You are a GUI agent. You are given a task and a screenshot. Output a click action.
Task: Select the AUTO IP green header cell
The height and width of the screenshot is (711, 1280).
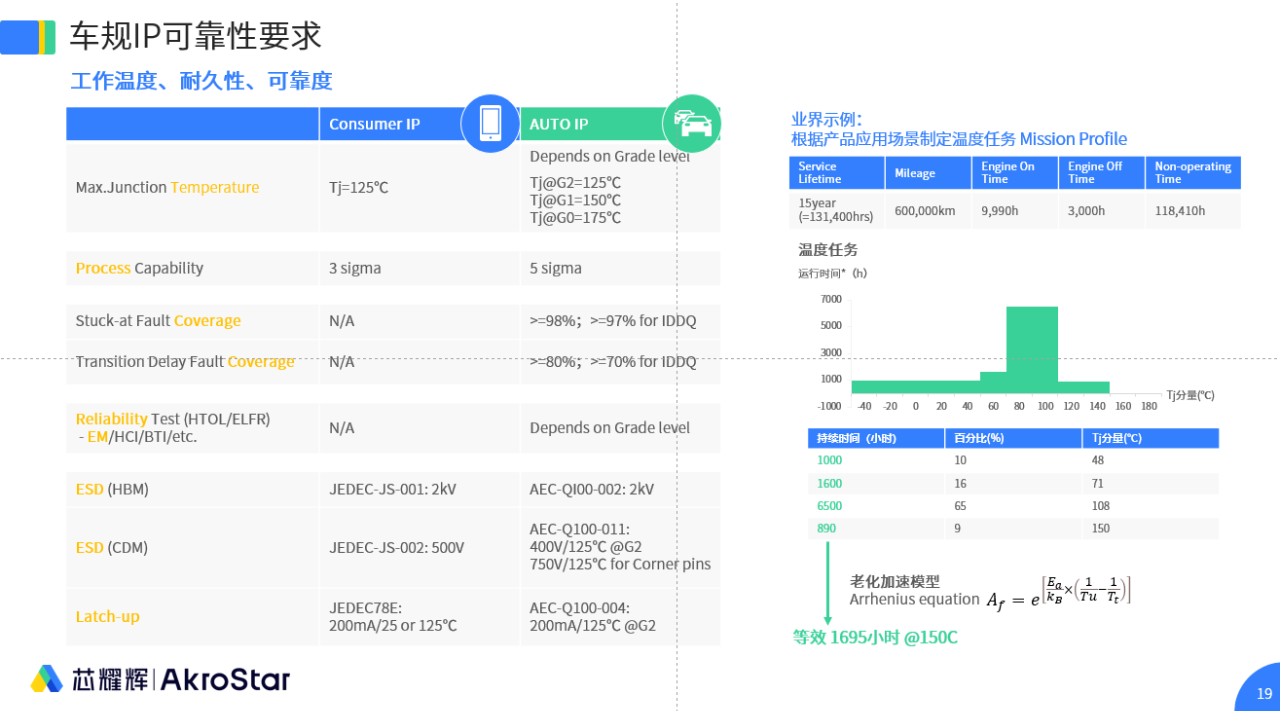coord(600,123)
